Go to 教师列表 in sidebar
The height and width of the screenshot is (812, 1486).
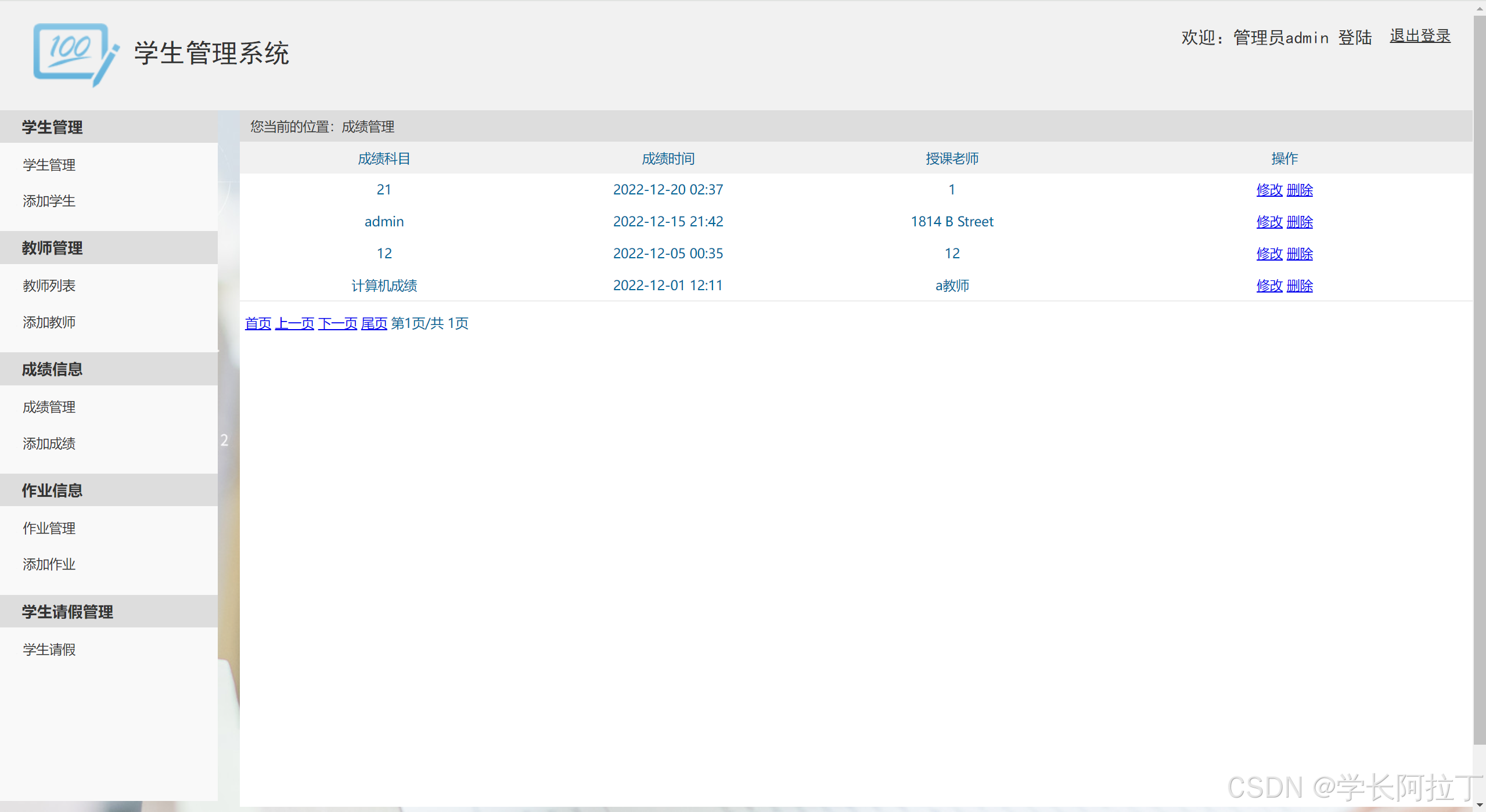pos(49,286)
